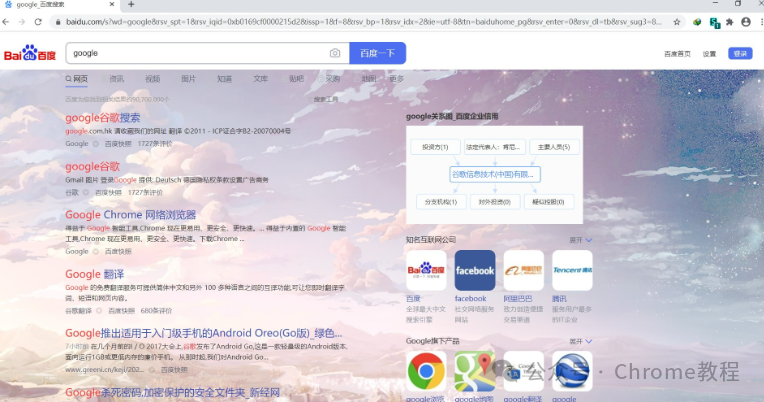Image resolution: width=764 pixels, height=402 pixels.
Task: Open the 阿里巴巴 text link under thumbnail
Action: point(517,299)
